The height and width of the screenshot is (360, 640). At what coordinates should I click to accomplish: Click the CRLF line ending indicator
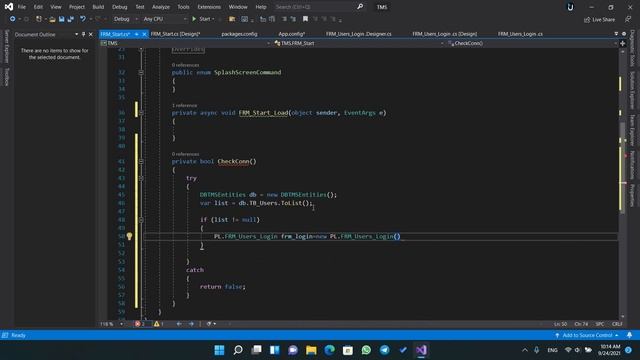(x=617, y=324)
